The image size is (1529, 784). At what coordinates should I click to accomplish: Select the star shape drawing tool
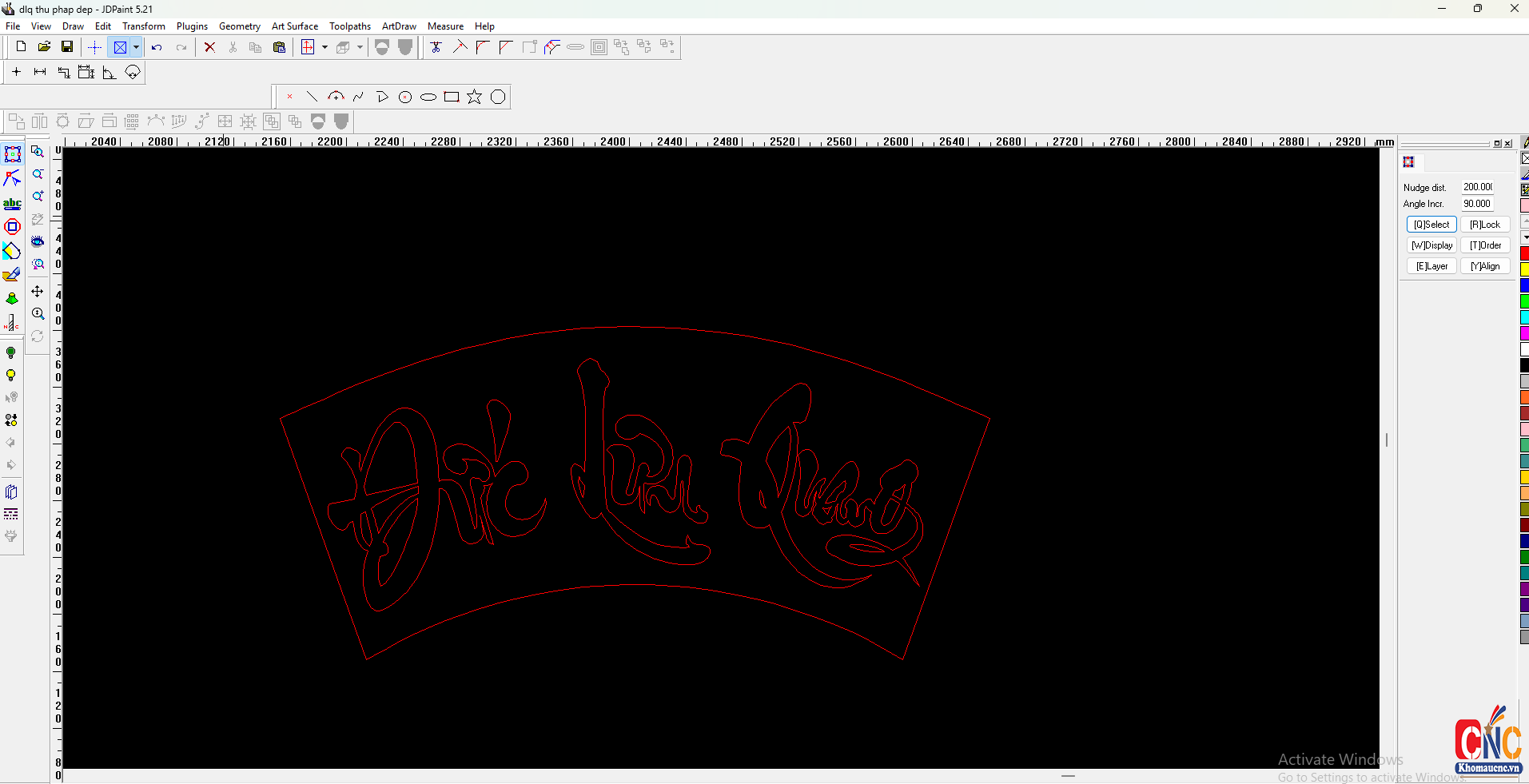tap(474, 97)
